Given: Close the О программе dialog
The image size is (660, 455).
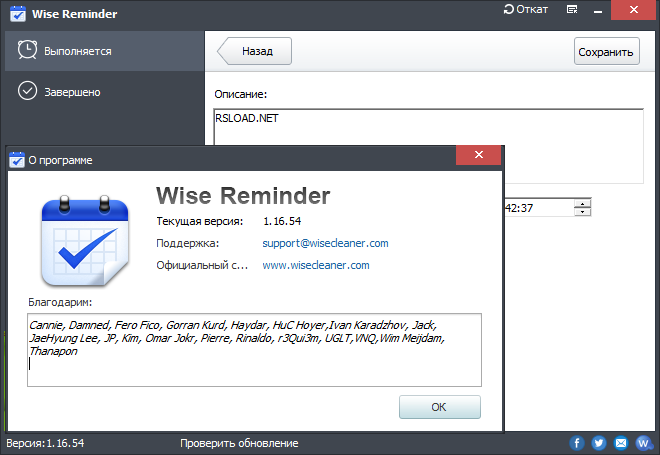Looking at the screenshot, I should 479,155.
